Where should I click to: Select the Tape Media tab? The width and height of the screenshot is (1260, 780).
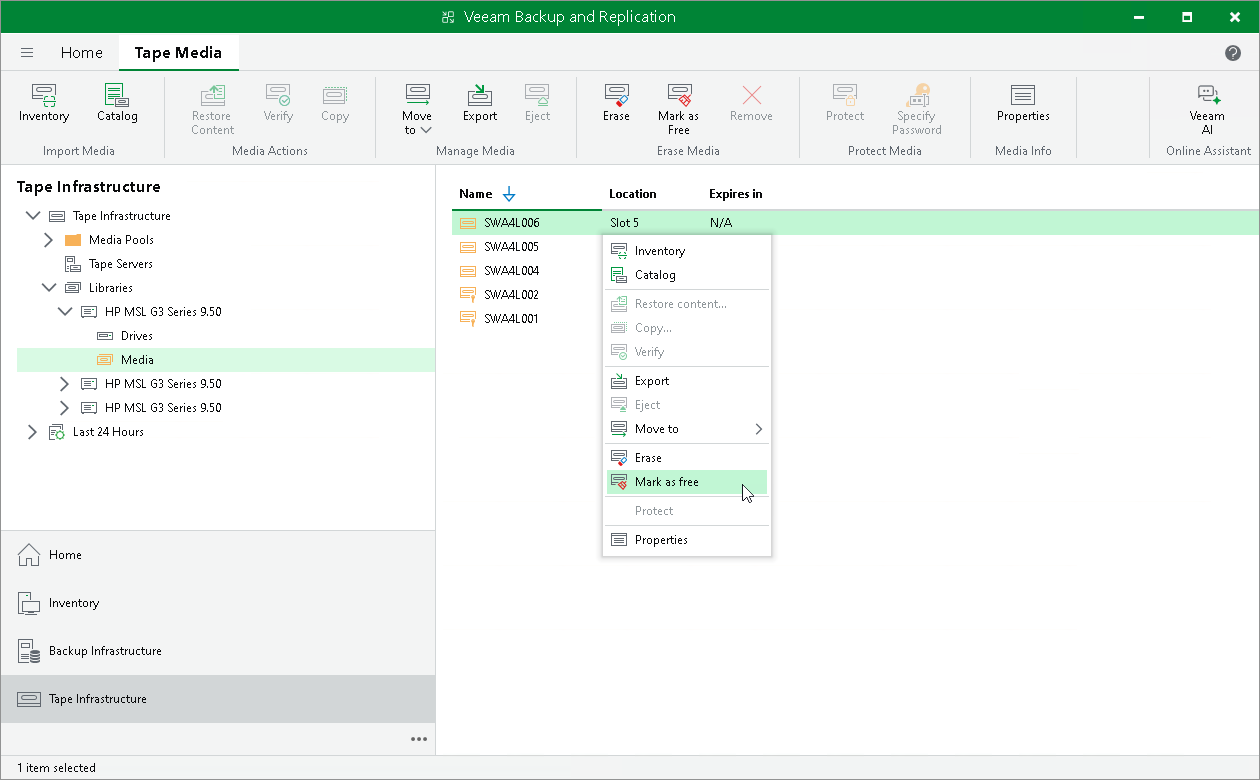pyautogui.click(x=178, y=53)
